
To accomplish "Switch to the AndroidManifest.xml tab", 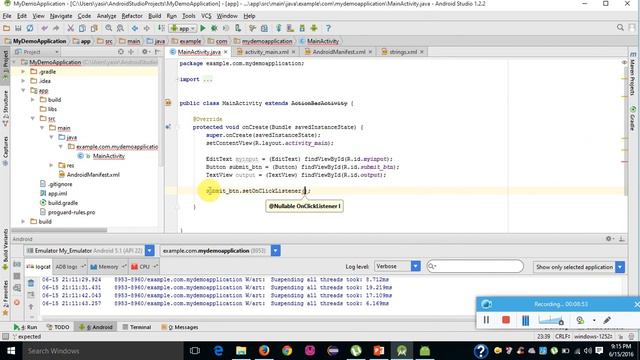I will tap(338, 52).
